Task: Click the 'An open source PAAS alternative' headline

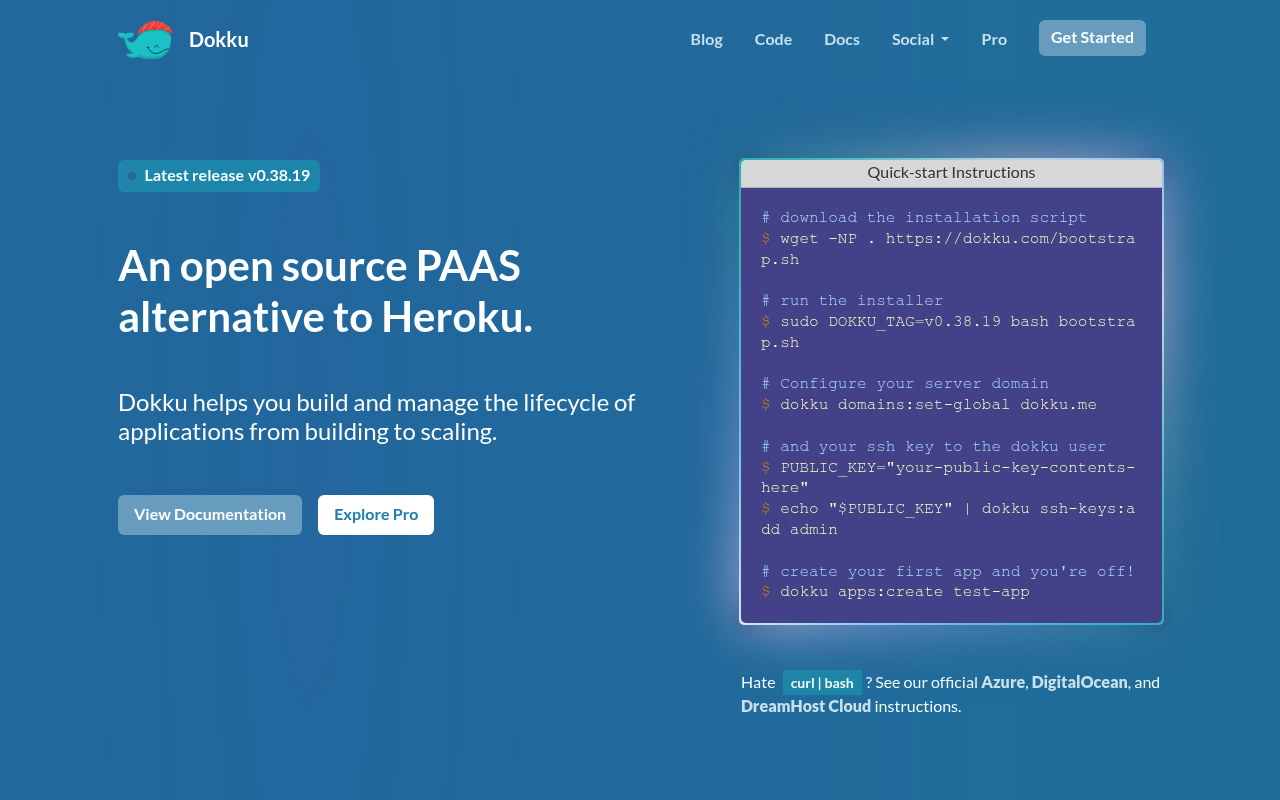Action: (x=326, y=292)
